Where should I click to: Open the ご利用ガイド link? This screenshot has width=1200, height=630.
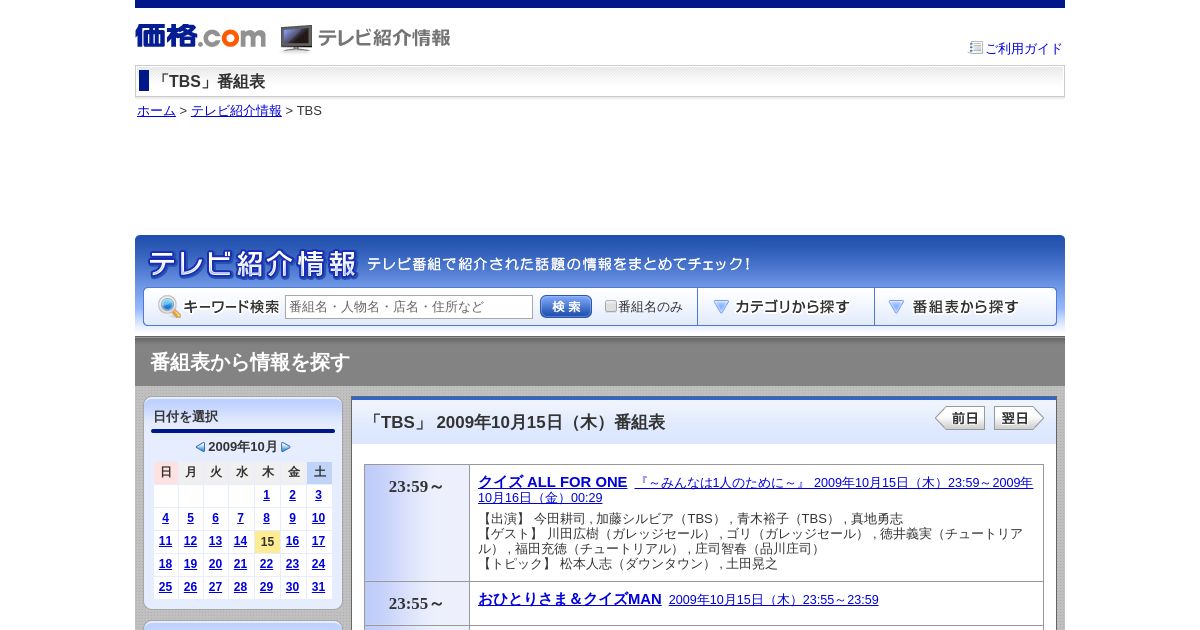[x=1023, y=48]
